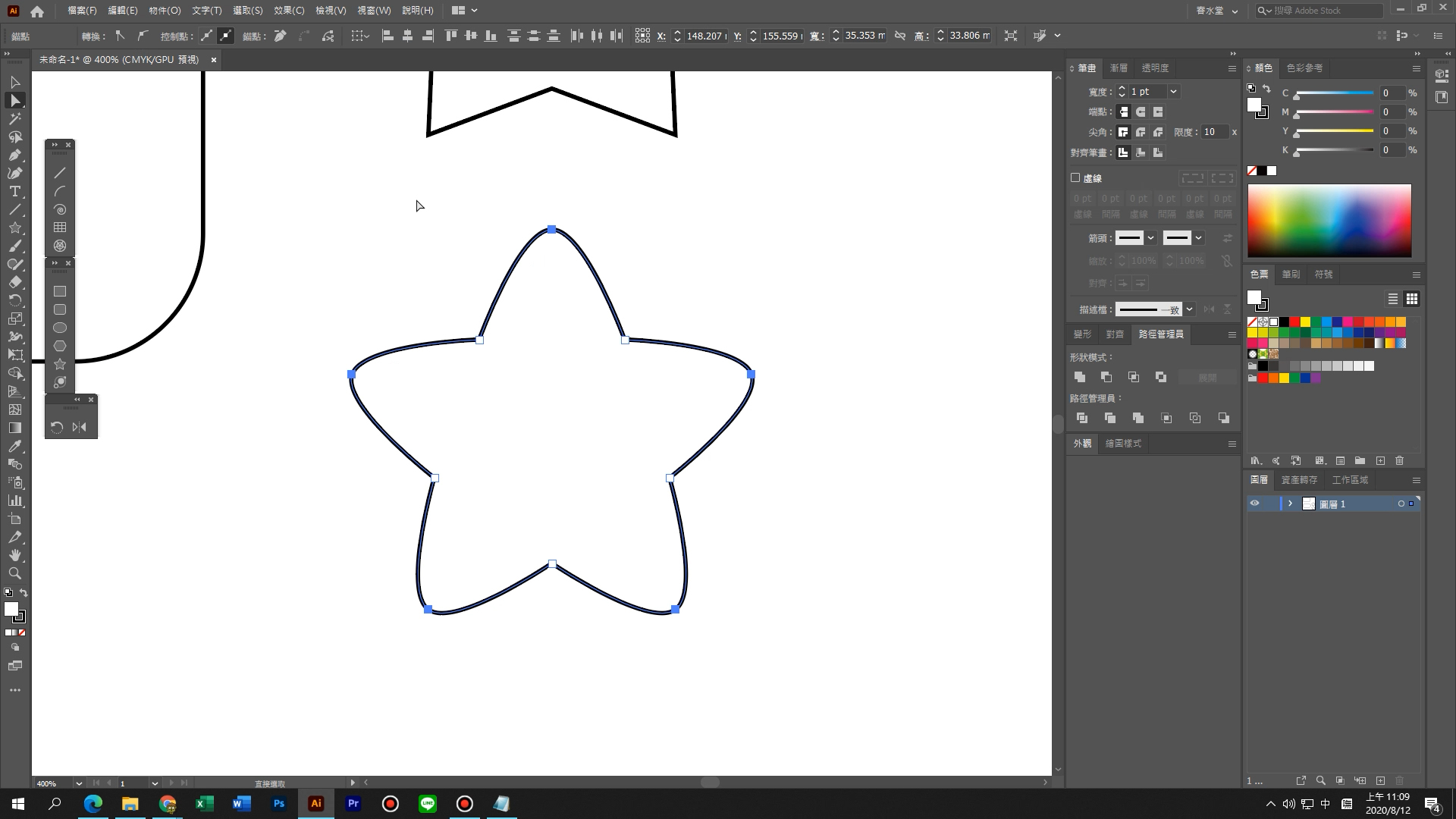Hide layer 圖層 1 with eye icon

tap(1254, 504)
